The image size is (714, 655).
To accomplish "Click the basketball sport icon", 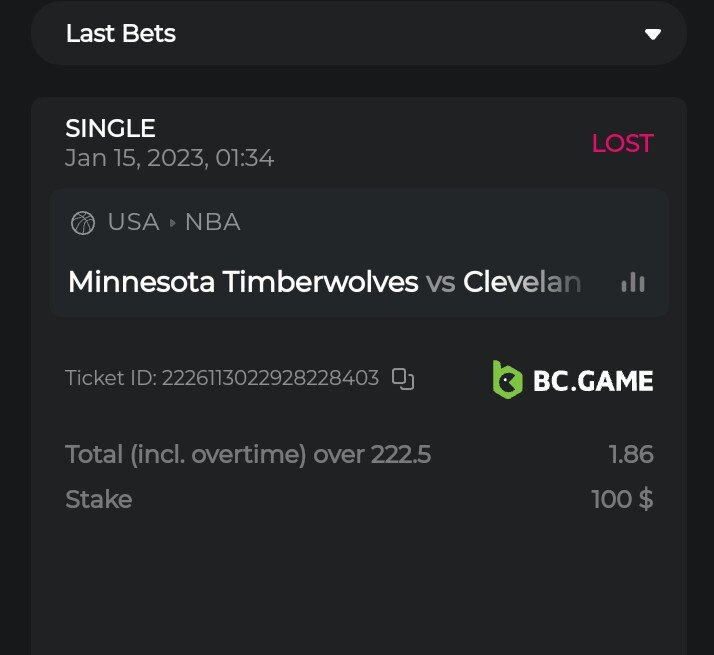I will [83, 222].
